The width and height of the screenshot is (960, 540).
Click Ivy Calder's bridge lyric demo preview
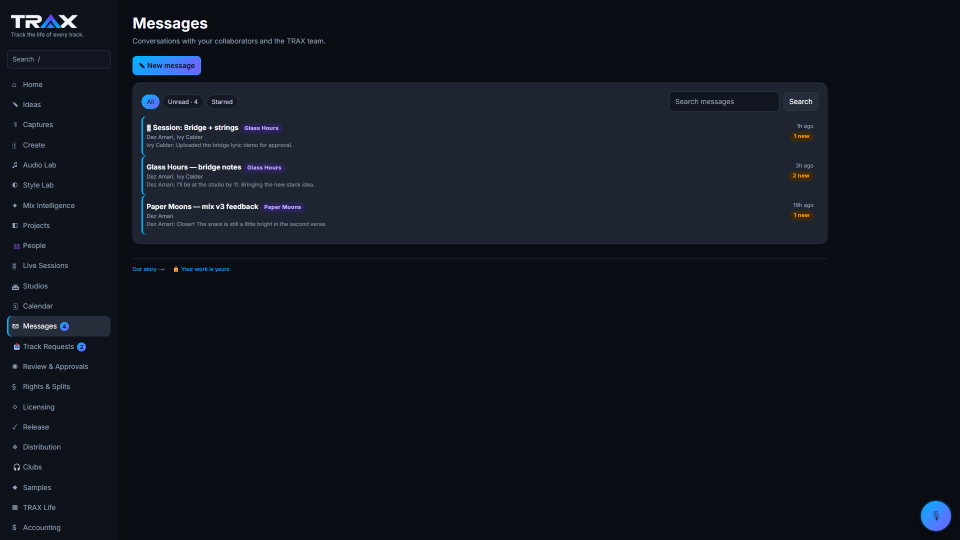[x=219, y=146]
